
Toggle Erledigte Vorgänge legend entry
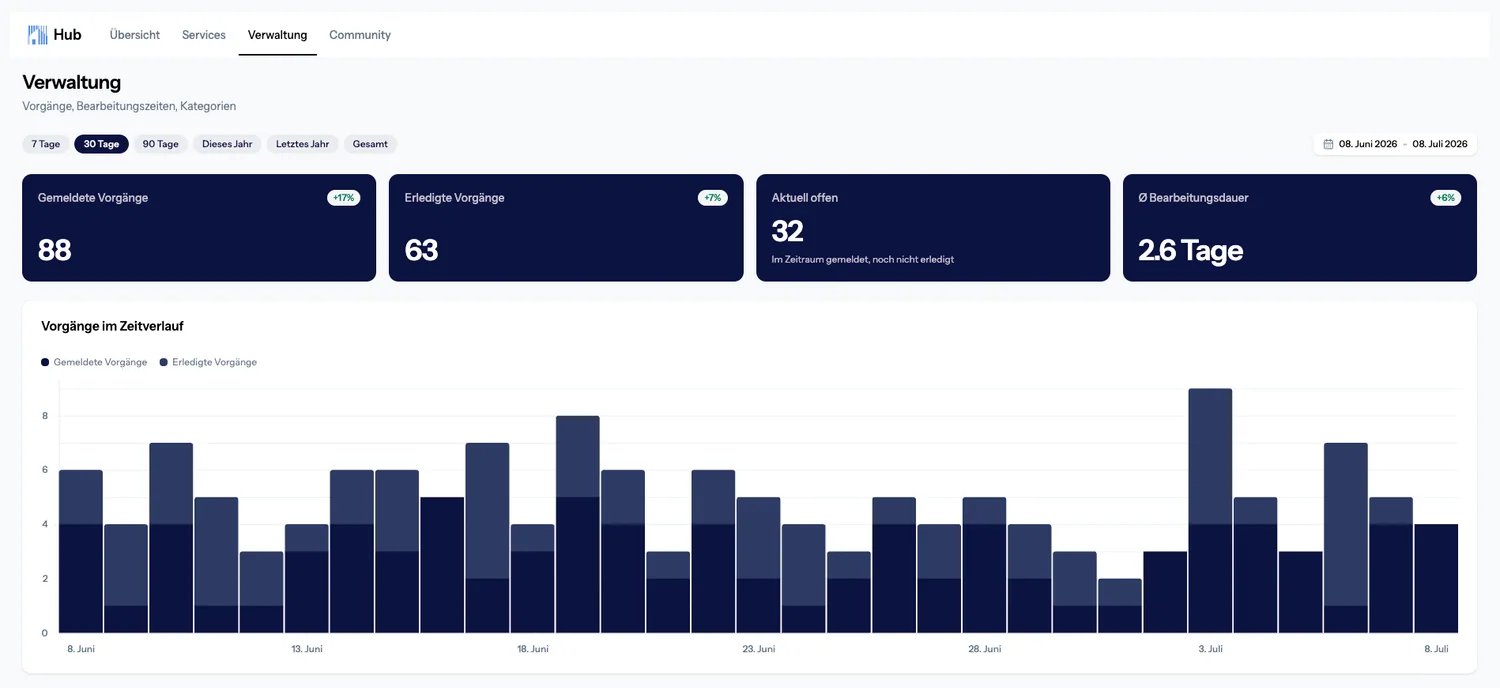tap(208, 362)
